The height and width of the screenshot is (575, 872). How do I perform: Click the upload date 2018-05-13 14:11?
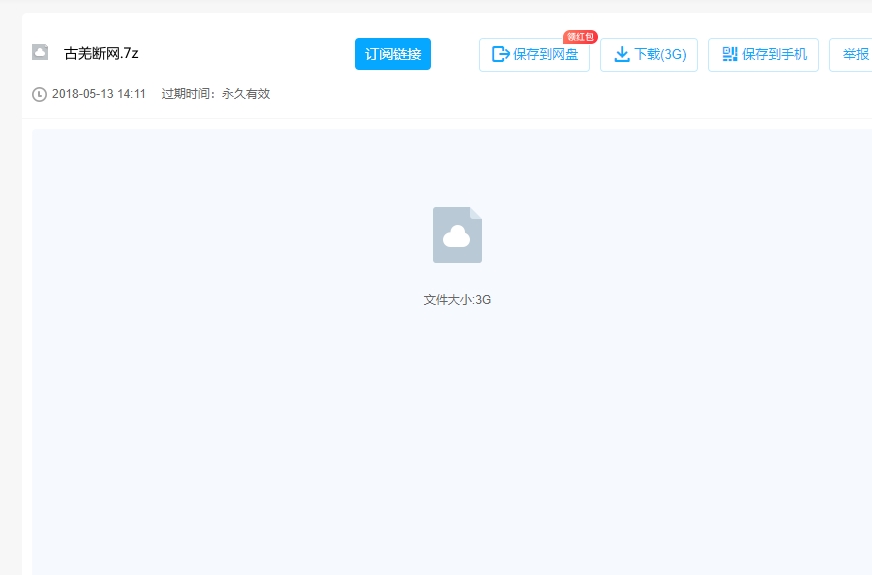tap(98, 94)
